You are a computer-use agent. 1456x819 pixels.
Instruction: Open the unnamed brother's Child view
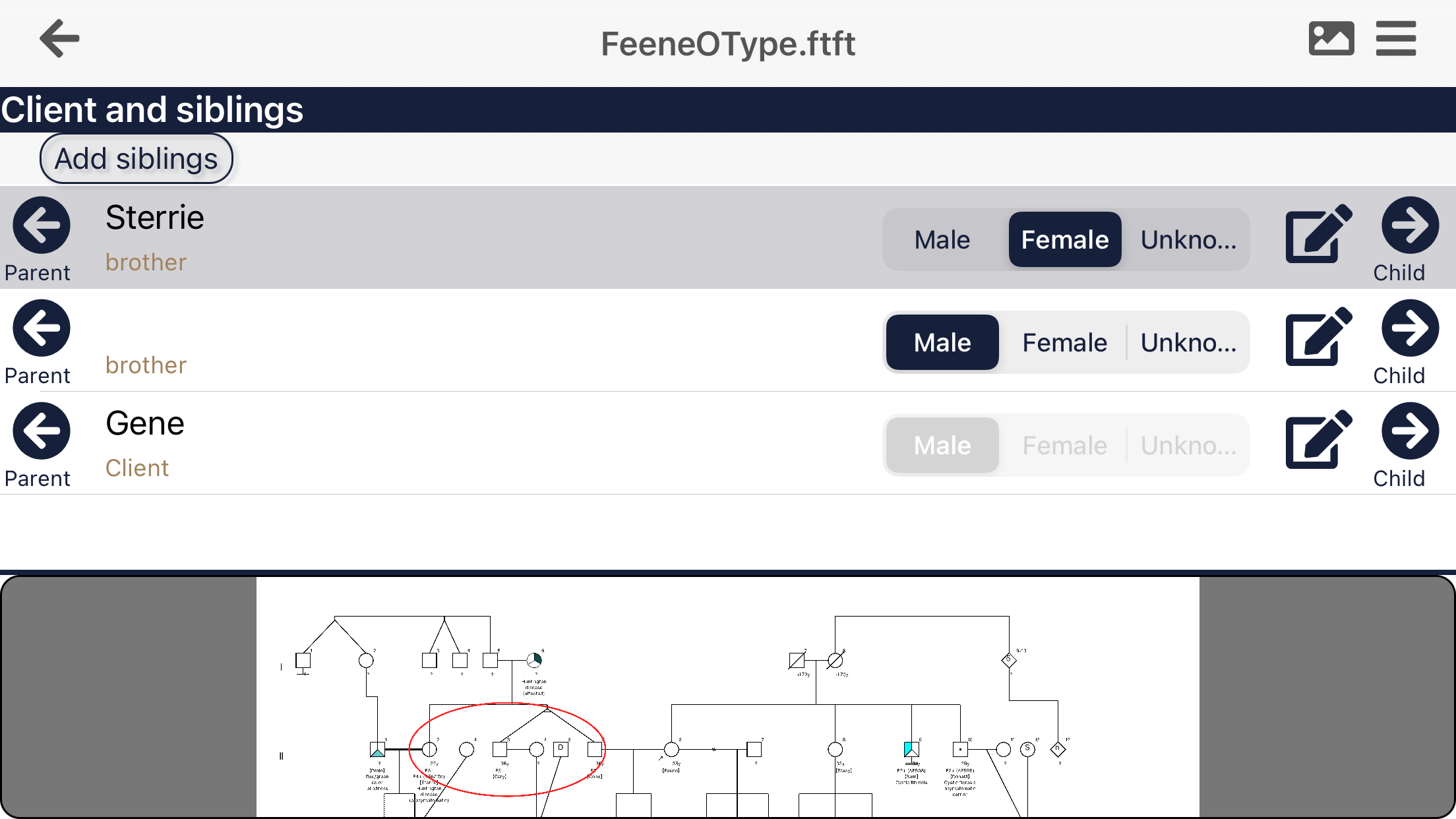(x=1409, y=328)
